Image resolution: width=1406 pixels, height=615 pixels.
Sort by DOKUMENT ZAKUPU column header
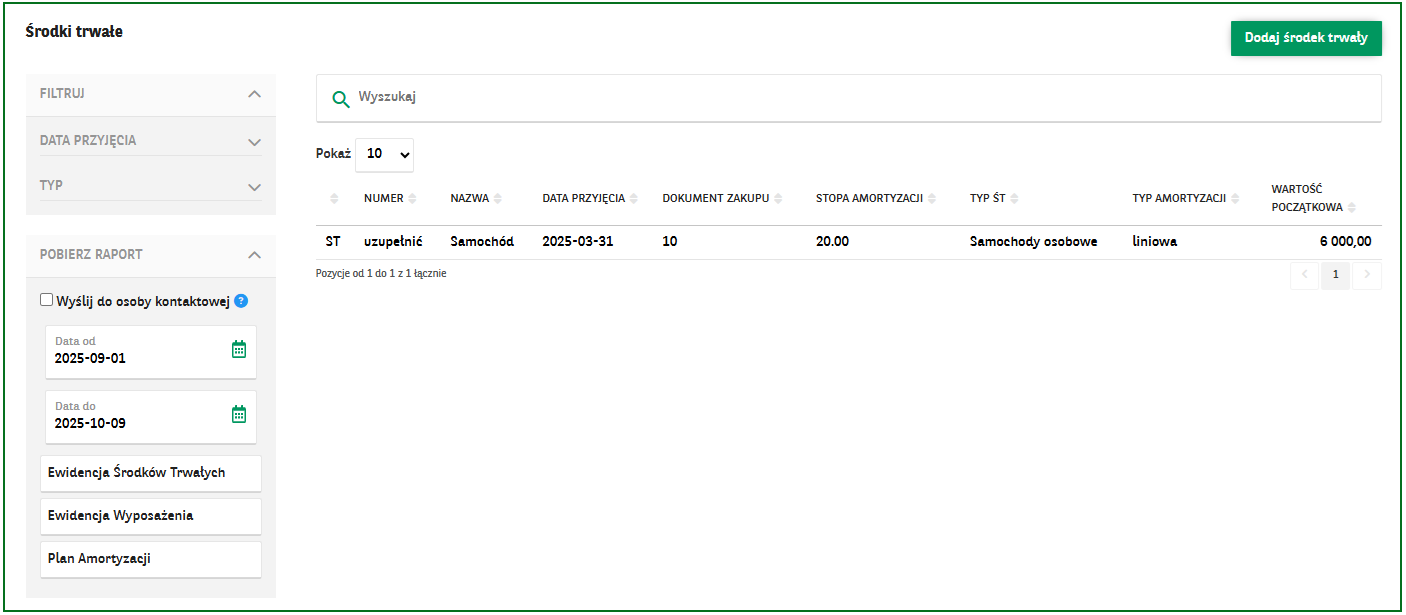pyautogui.click(x=722, y=198)
